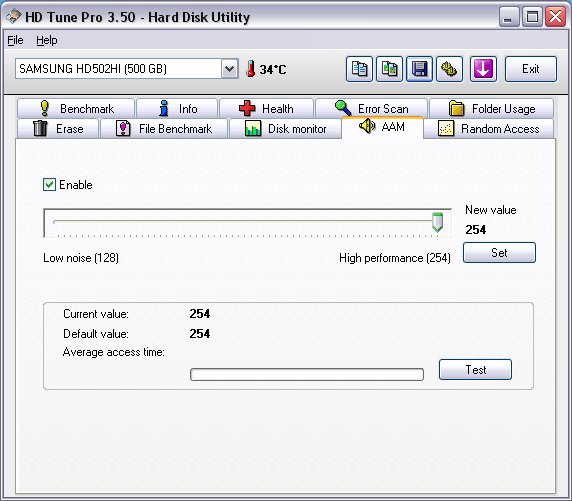Click the thermometer temperature icon
This screenshot has height=501, width=572.
coord(250,69)
